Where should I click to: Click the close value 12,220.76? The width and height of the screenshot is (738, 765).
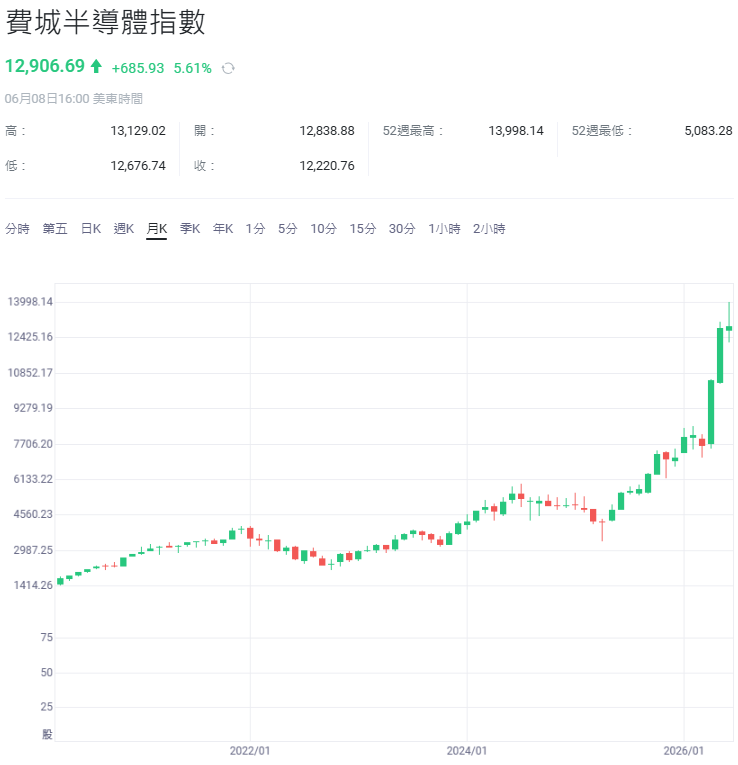point(327,166)
